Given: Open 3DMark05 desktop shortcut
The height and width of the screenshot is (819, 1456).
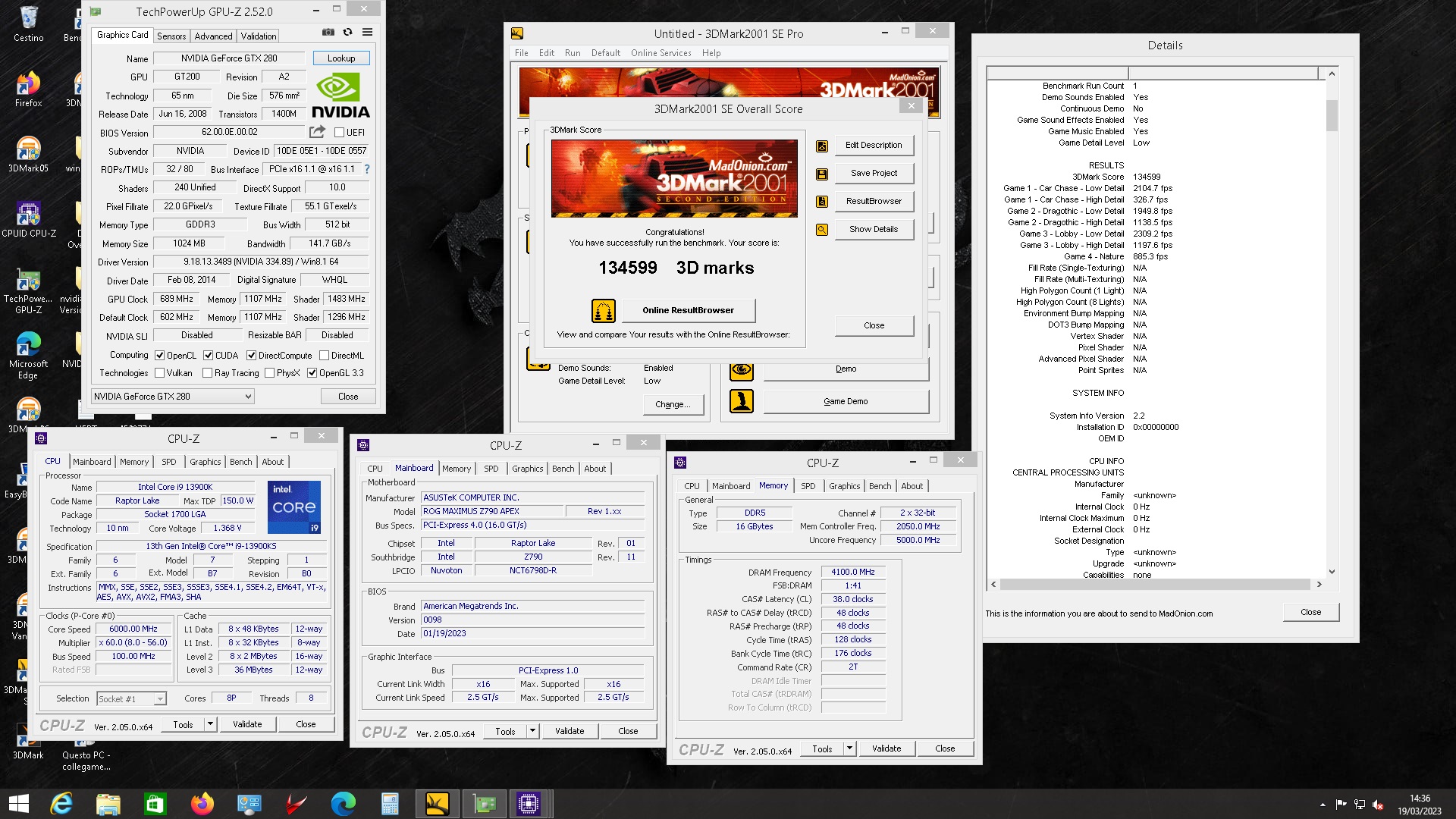Looking at the screenshot, I should pyautogui.click(x=28, y=155).
